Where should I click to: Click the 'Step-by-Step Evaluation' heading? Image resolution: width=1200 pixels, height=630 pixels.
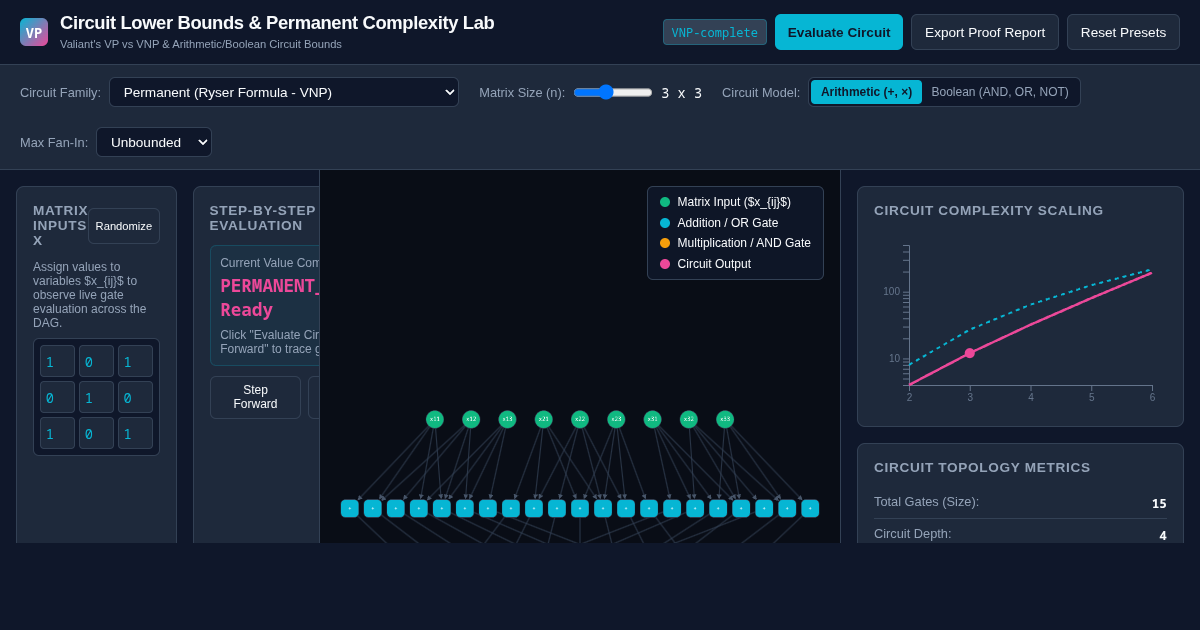(263, 218)
